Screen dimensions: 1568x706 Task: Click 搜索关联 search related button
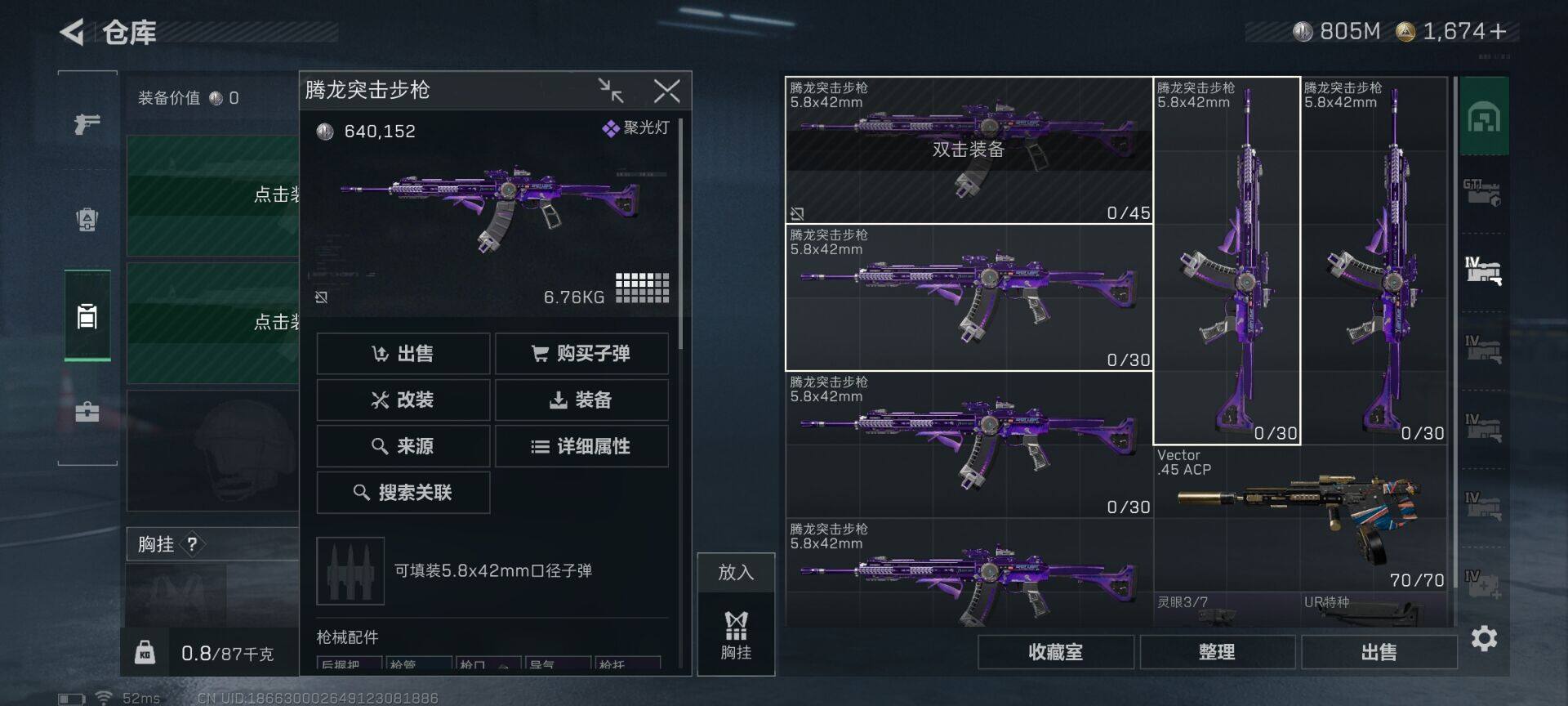coord(403,492)
